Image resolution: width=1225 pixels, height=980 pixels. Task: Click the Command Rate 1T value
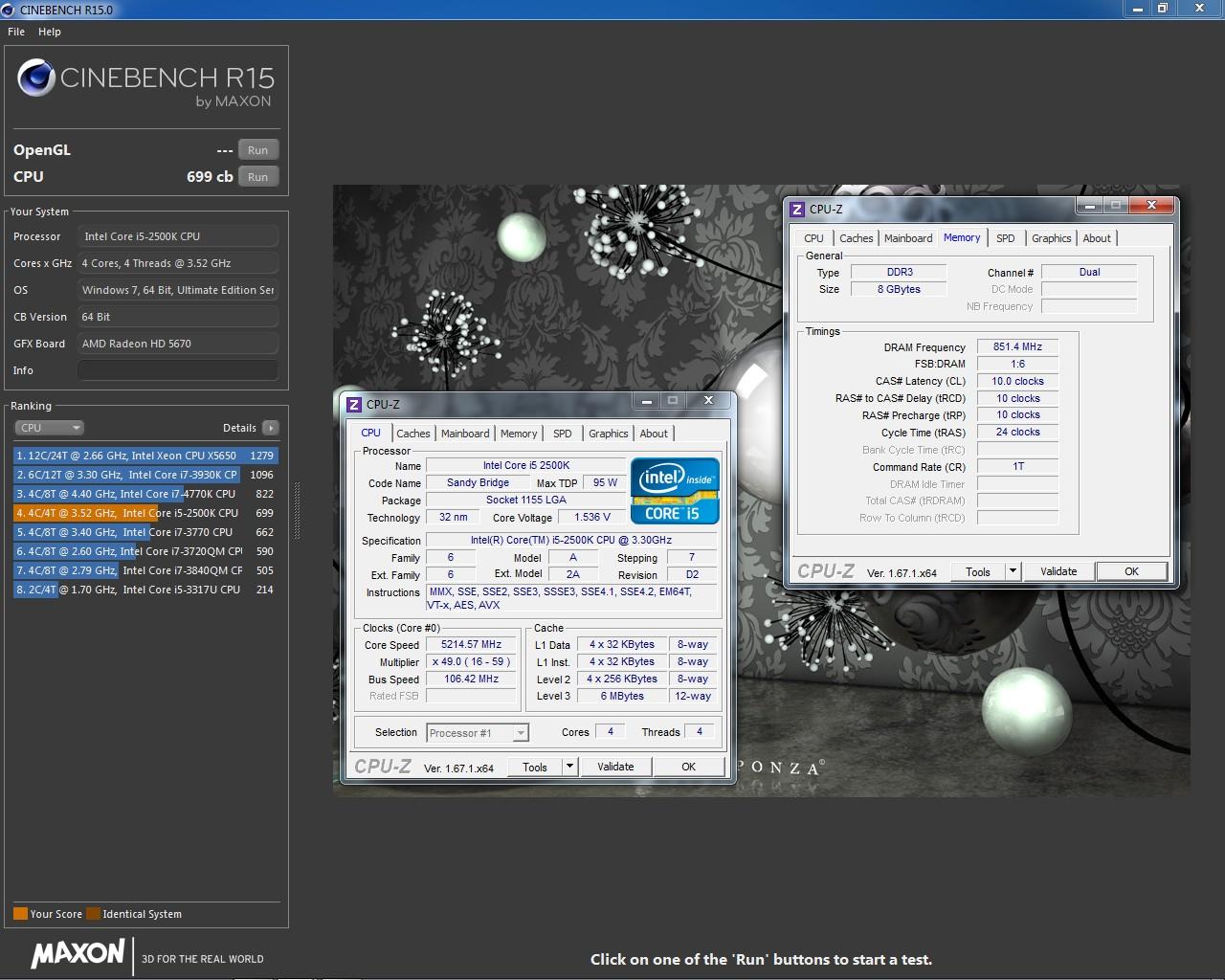pos(1017,467)
